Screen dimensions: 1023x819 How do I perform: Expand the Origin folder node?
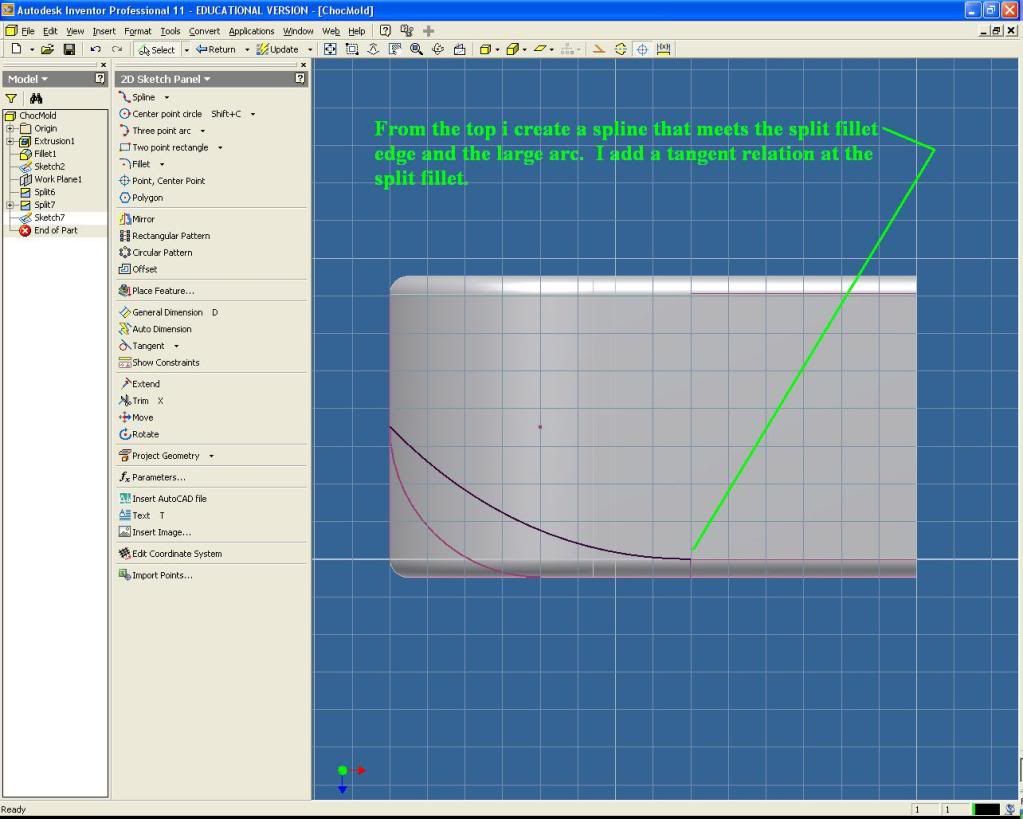[x=10, y=129]
